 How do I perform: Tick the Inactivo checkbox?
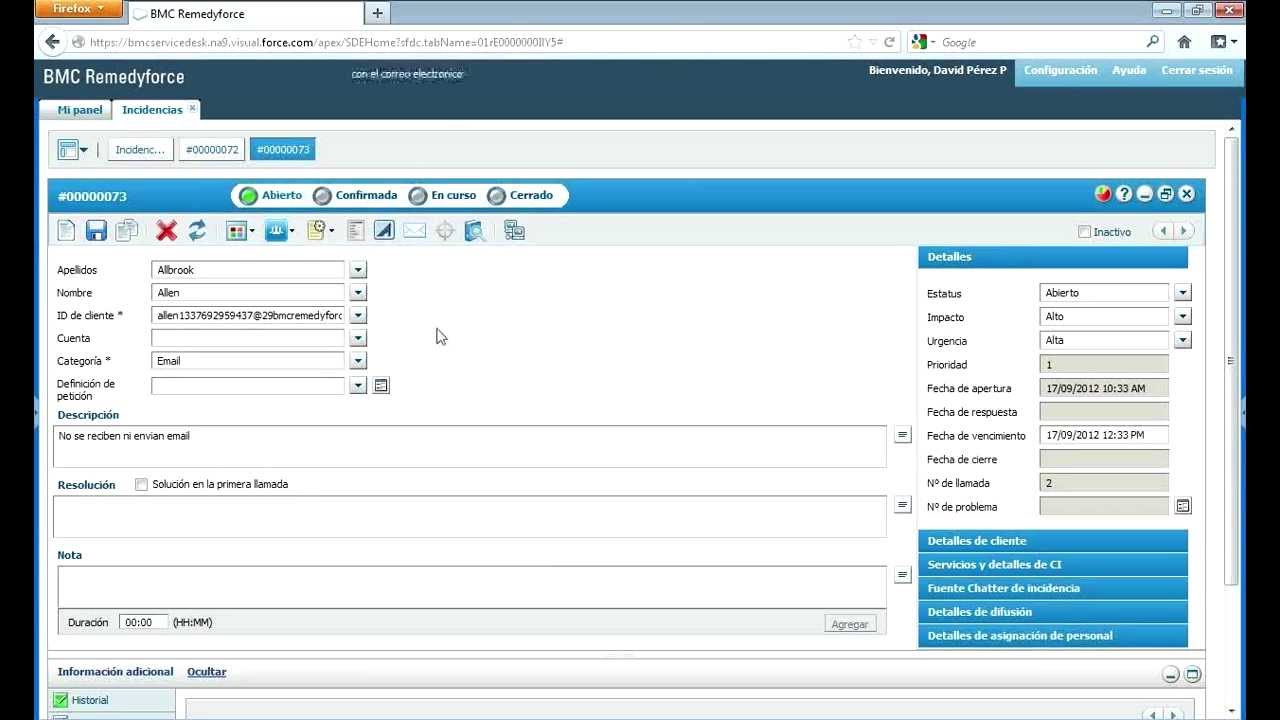click(x=1084, y=232)
